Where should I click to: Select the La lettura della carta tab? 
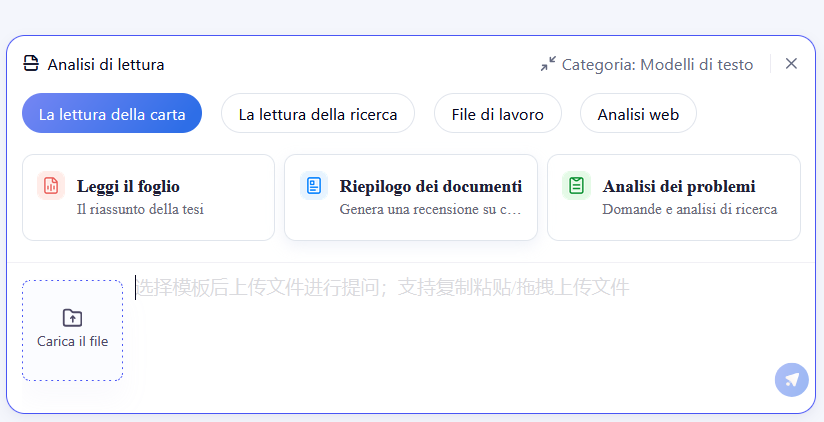(112, 114)
